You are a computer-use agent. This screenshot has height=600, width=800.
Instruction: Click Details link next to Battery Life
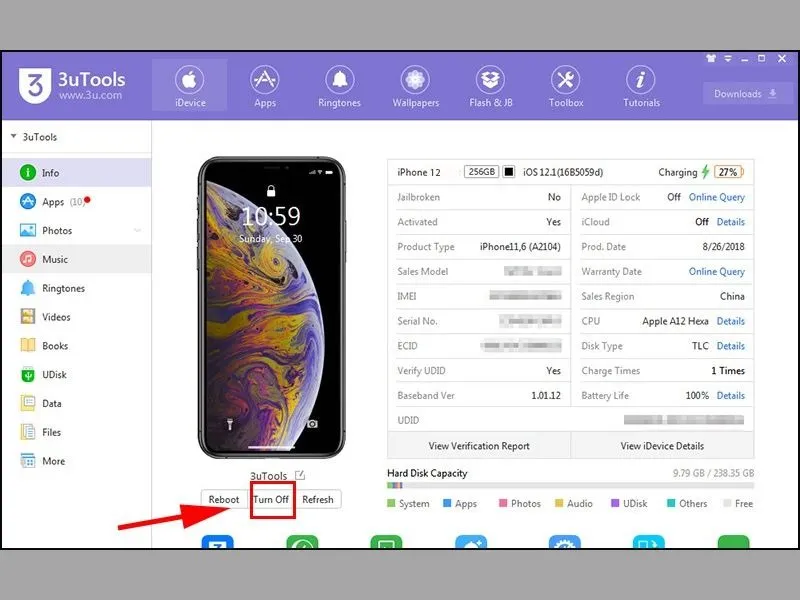coord(731,395)
